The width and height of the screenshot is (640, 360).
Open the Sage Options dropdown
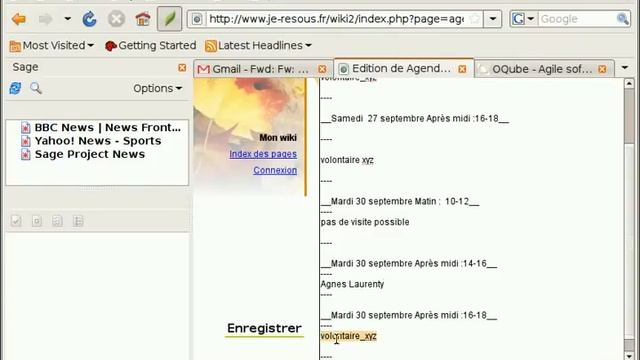158,89
